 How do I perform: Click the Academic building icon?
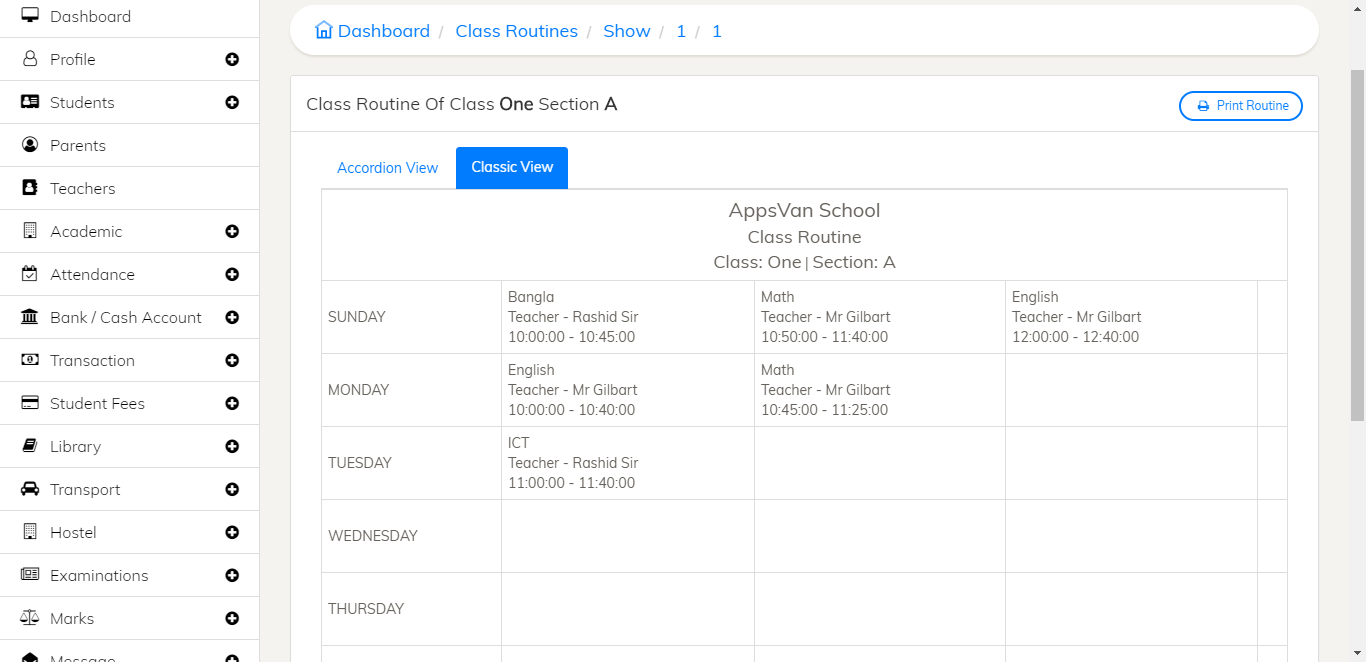(x=30, y=231)
